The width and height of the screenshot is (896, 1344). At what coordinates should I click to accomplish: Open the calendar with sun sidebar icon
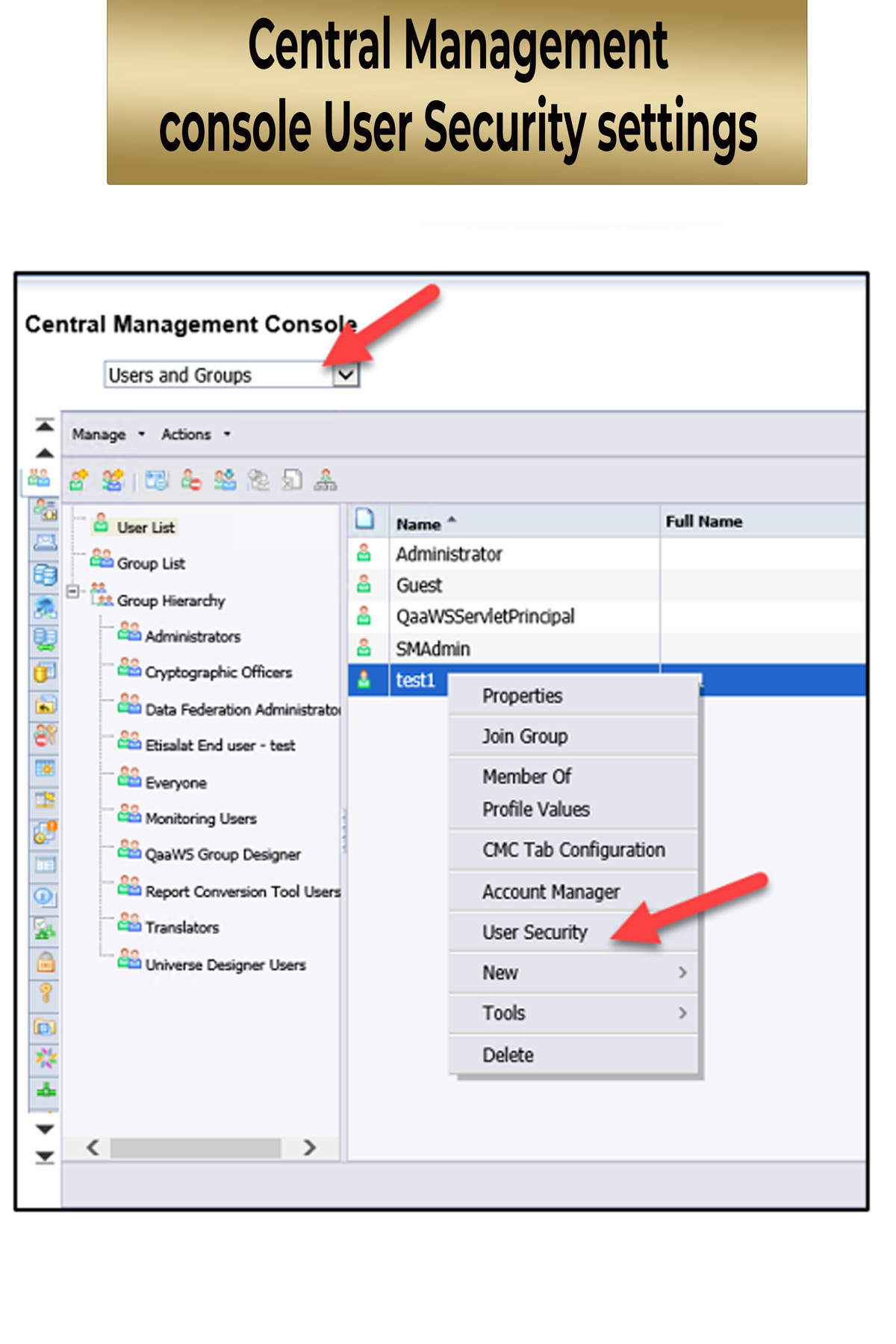point(45,768)
